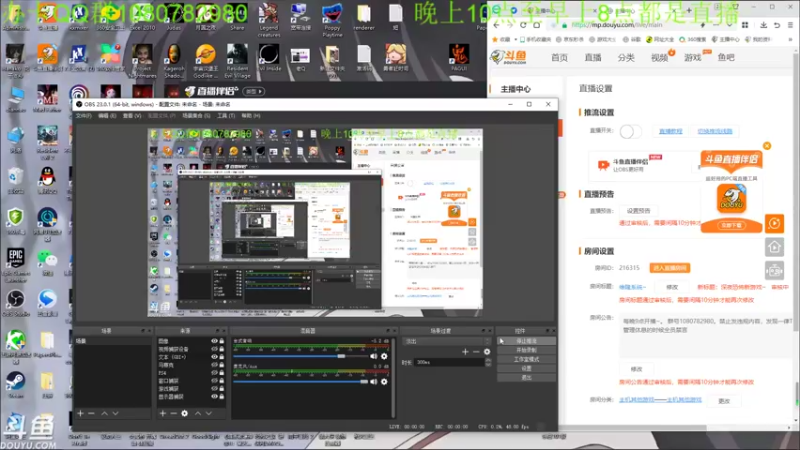Open the browser downloads icon
The height and width of the screenshot is (450, 800).
click(763, 24)
